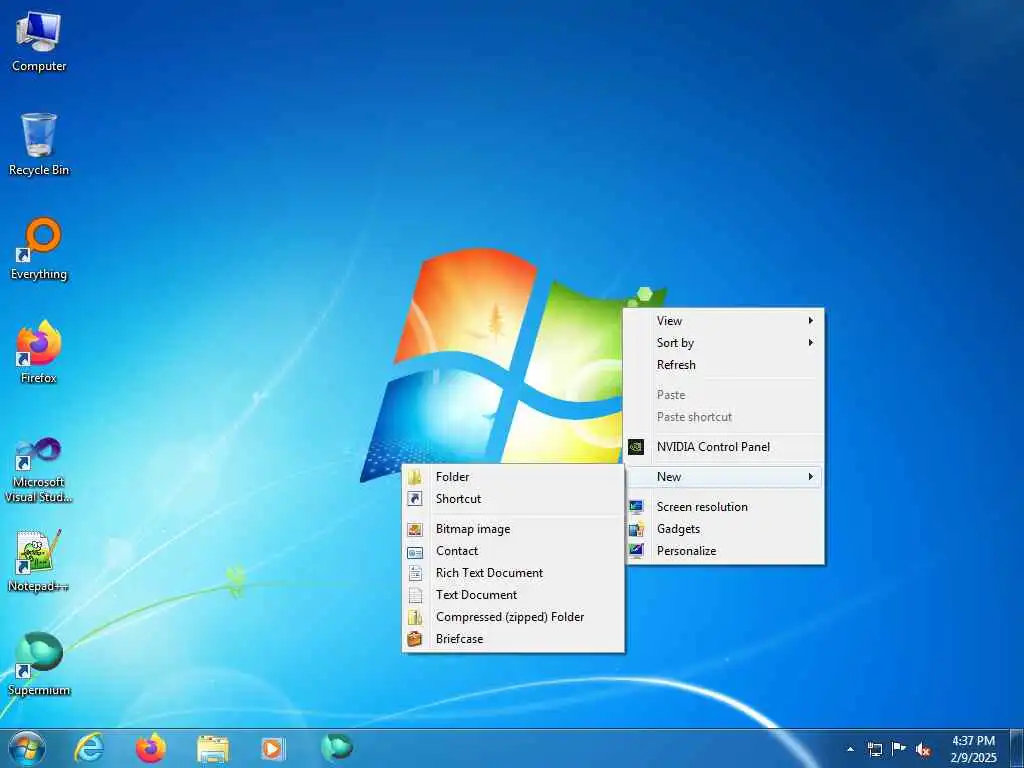1024x768 pixels.
Task: Create a new Bitmap image
Action: [x=513, y=529]
